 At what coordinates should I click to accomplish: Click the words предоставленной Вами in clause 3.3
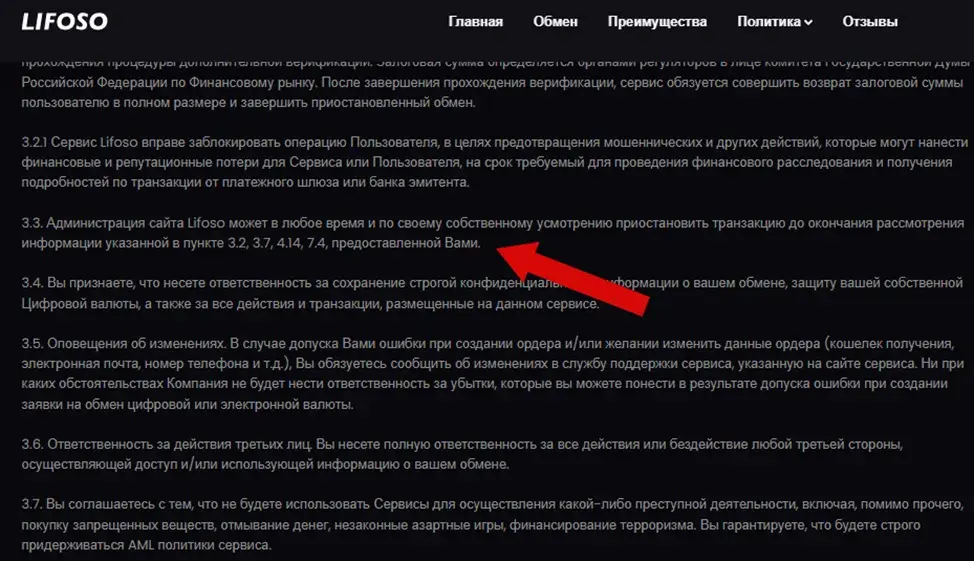[x=405, y=243]
